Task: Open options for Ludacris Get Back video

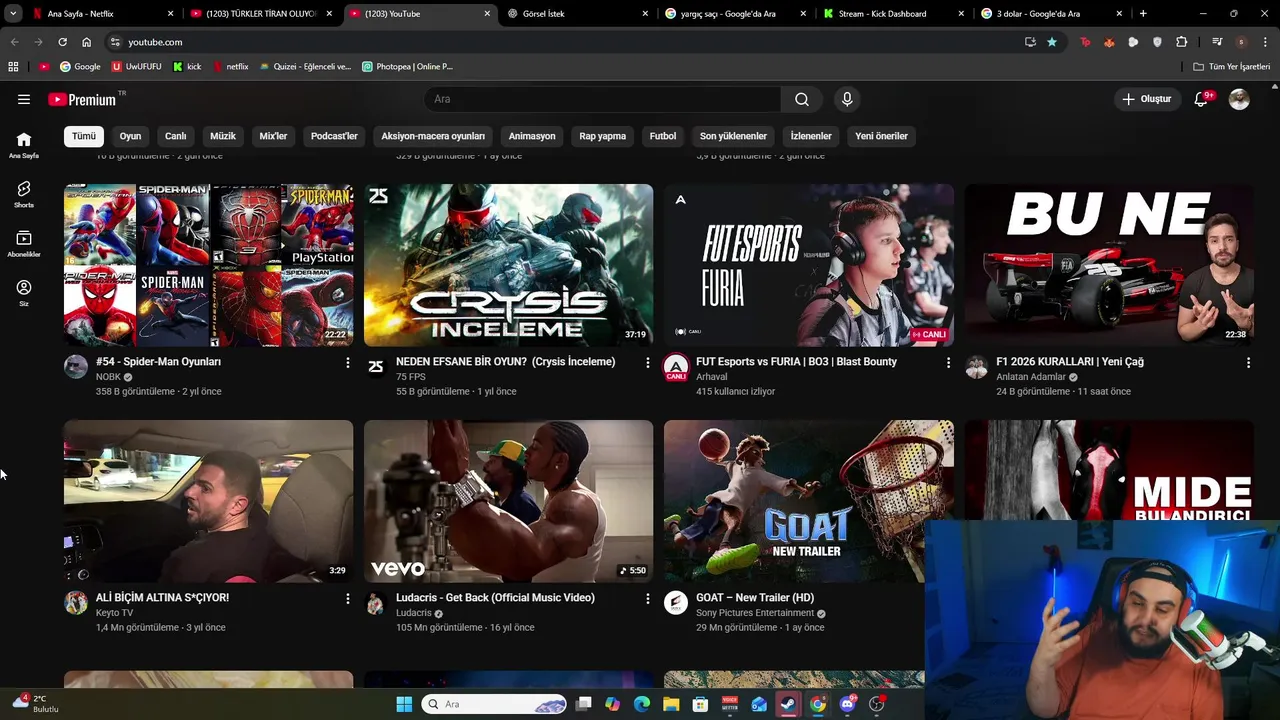Action: point(648,598)
